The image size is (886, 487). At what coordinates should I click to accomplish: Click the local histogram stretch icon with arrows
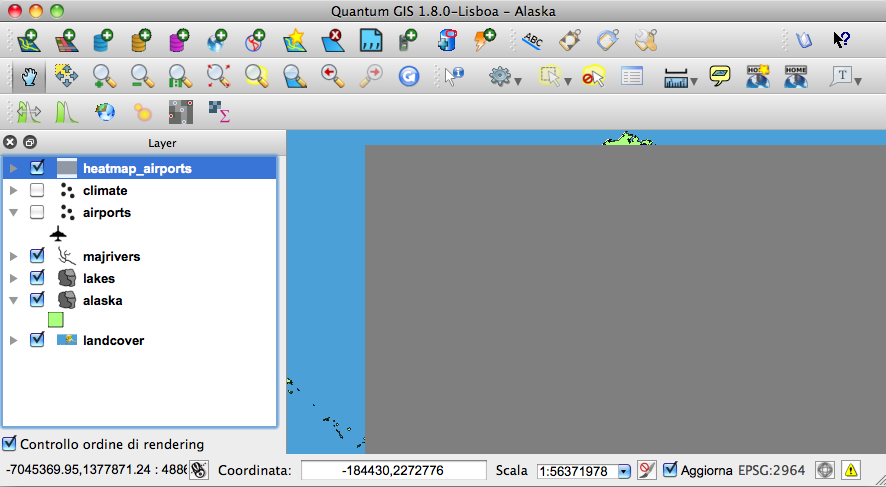pyautogui.click(x=28, y=112)
